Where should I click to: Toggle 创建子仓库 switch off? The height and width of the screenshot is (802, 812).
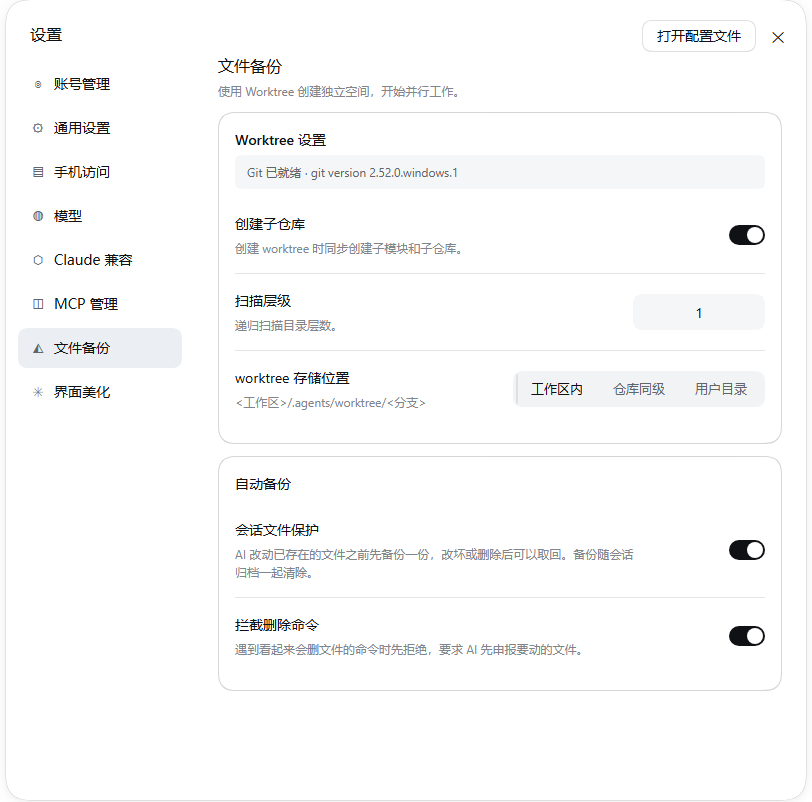746,235
